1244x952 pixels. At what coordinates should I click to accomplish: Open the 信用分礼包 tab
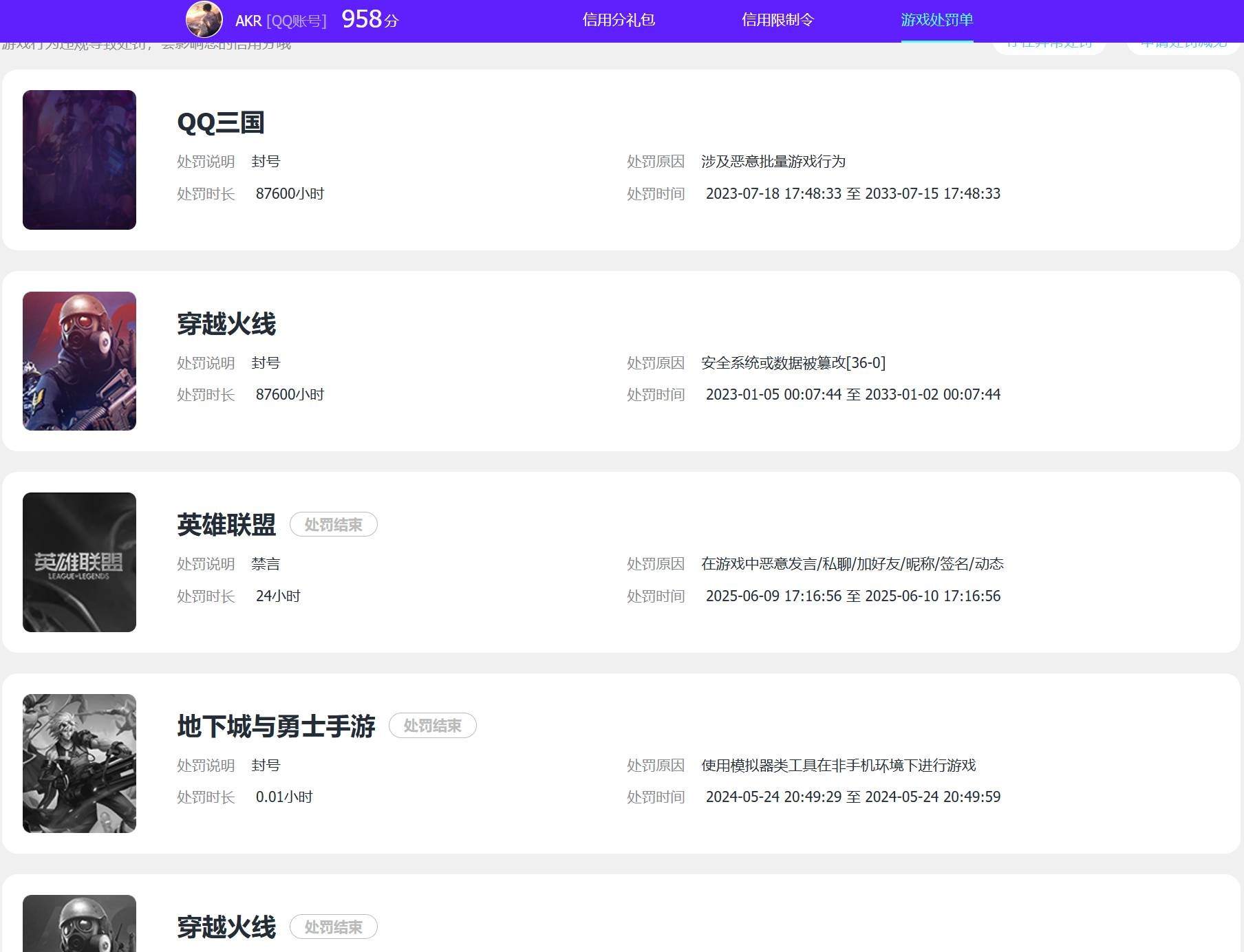tap(619, 20)
